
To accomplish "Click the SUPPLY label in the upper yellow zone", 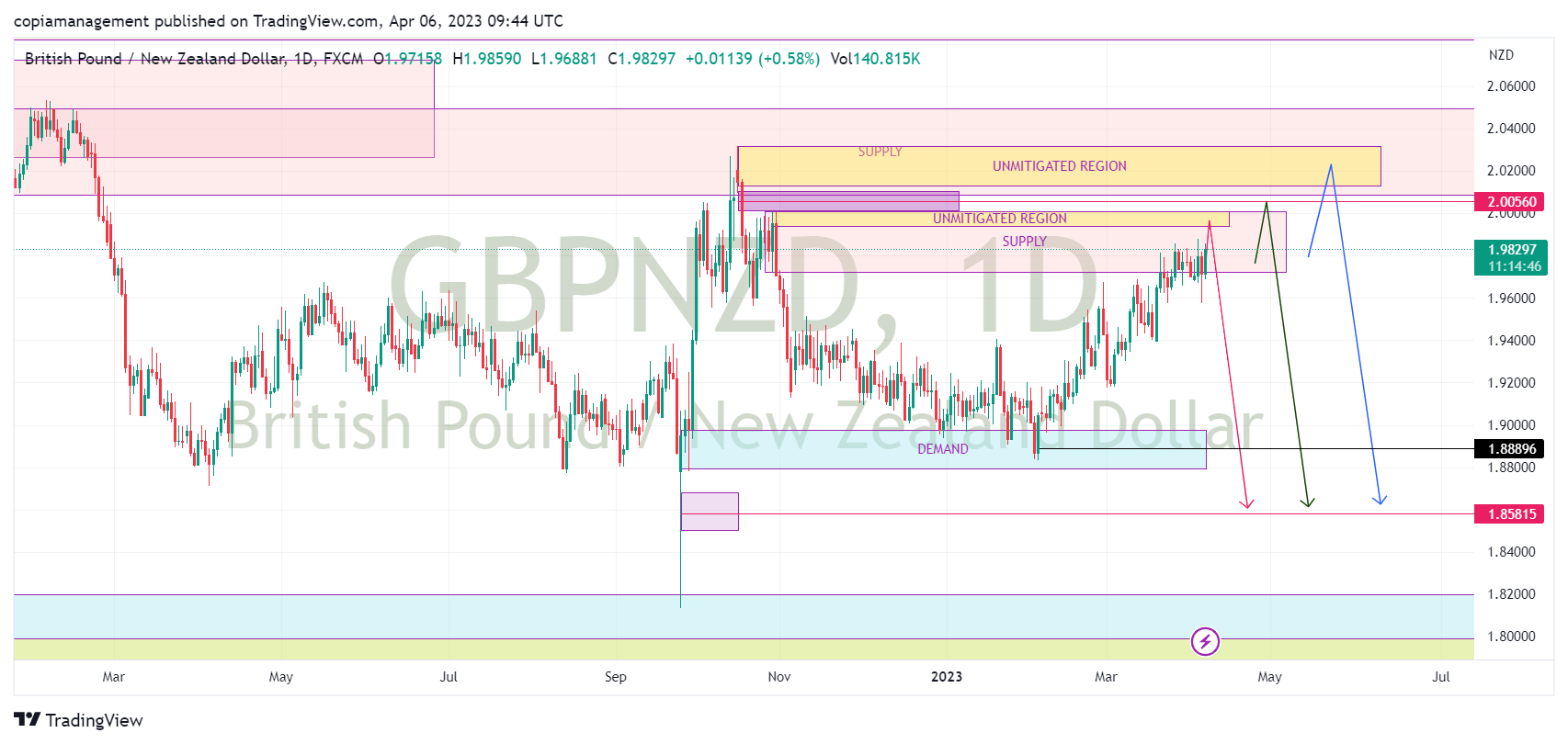I will click(x=880, y=152).
